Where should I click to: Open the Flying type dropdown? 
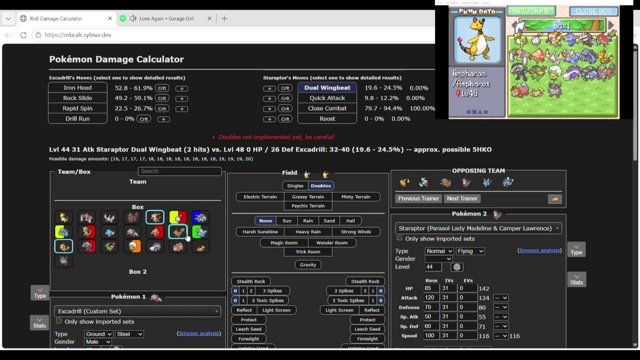click(x=470, y=251)
